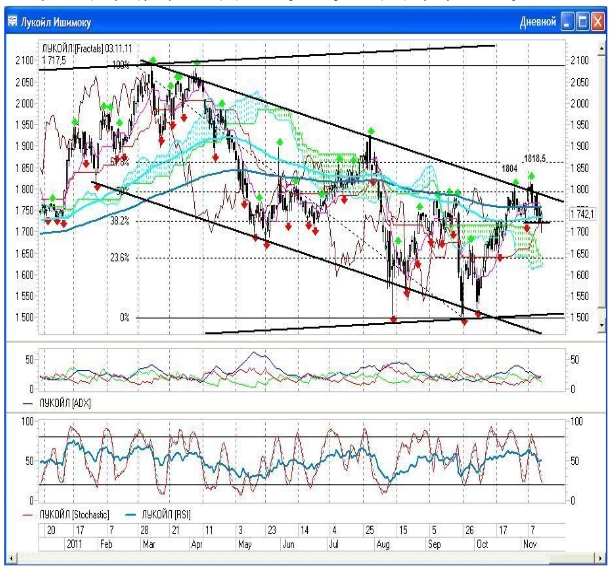Viewport: 609px width, 567px height.
Task: Click the Mar month label
Action: [x=149, y=543]
